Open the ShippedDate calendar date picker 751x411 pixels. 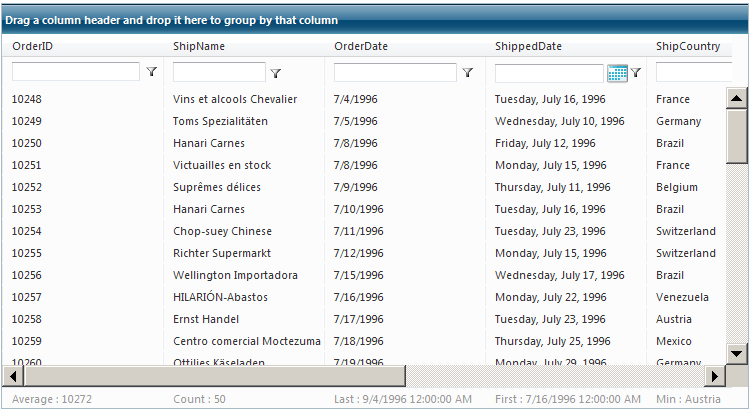pyautogui.click(x=617, y=72)
